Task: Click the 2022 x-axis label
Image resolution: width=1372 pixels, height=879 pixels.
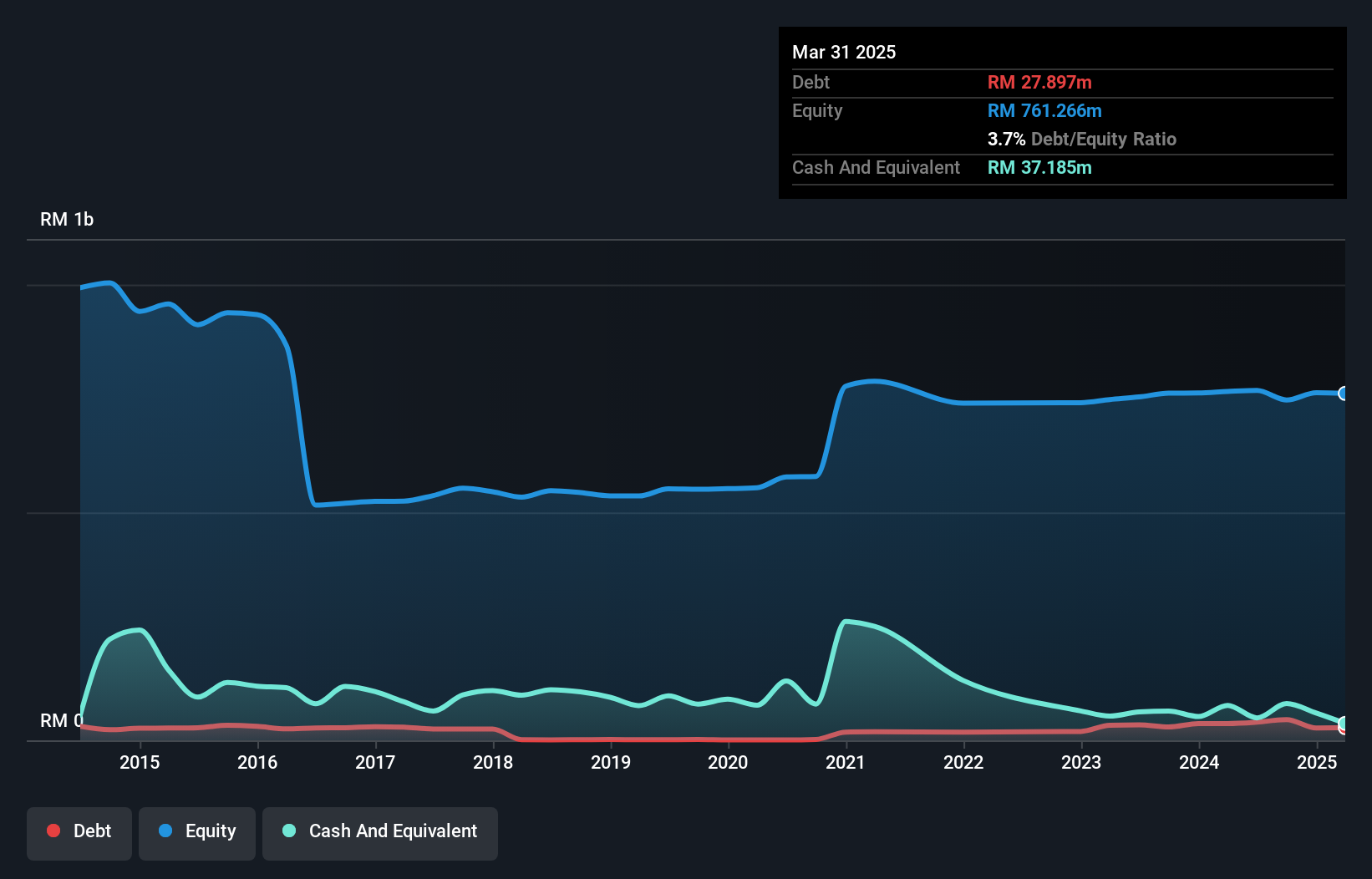Action: click(963, 762)
